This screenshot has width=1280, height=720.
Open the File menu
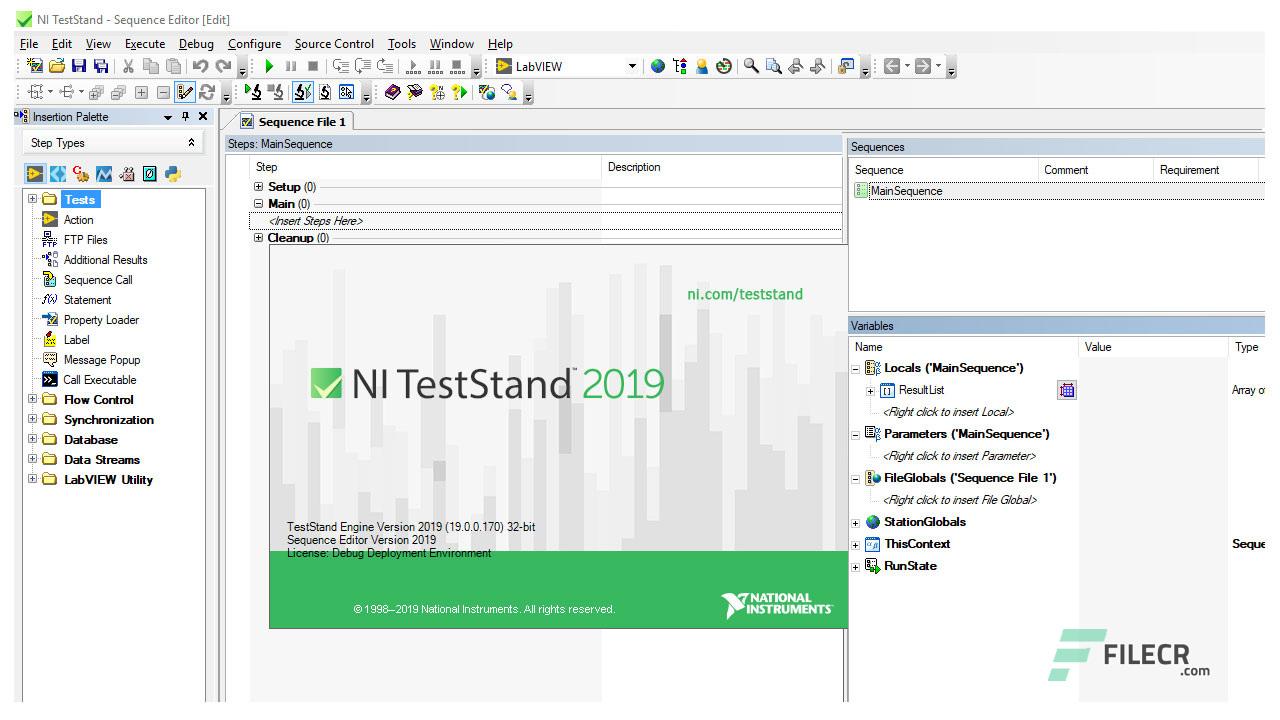29,44
